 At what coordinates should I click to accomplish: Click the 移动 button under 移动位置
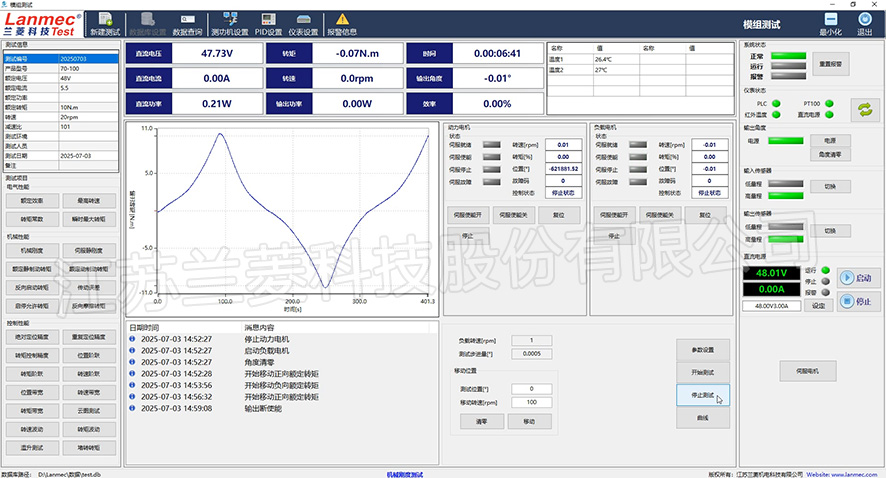click(x=529, y=421)
